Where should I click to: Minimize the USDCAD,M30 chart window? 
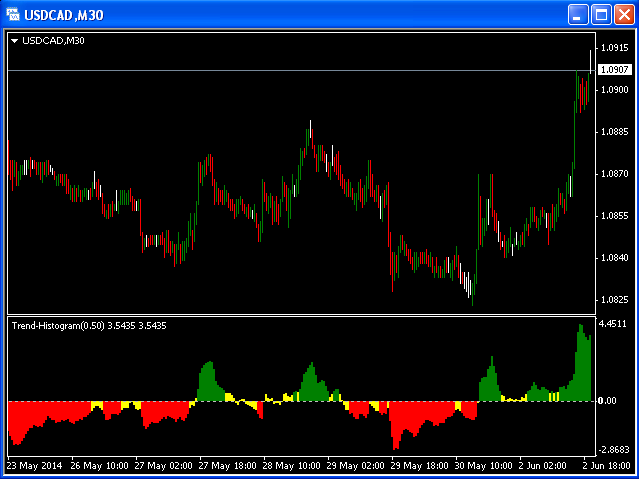(578, 15)
